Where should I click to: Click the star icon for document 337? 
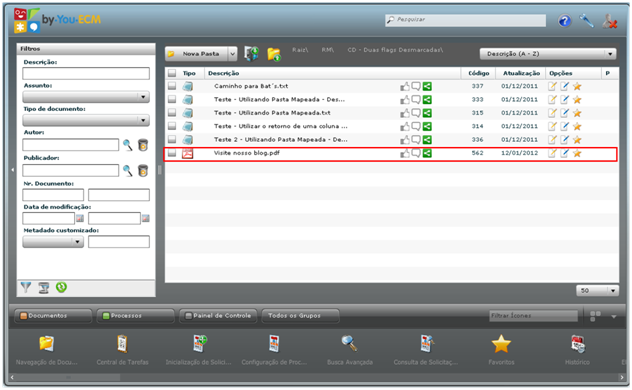pyautogui.click(x=577, y=86)
